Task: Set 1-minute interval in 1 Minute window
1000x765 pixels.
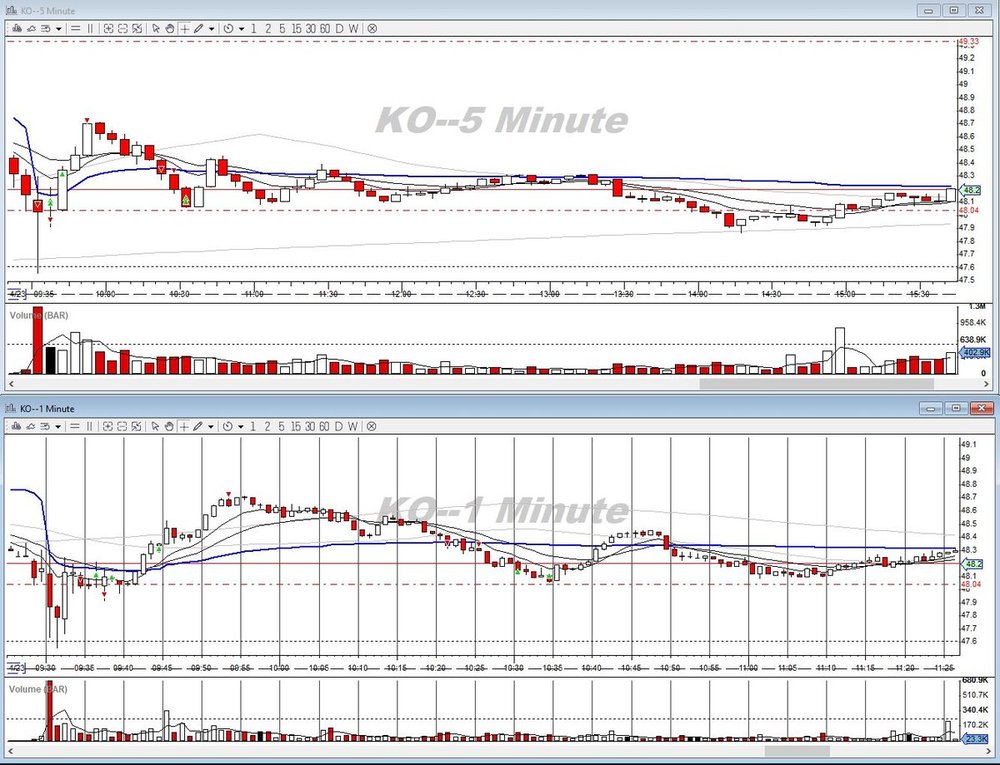Action: coord(253,426)
